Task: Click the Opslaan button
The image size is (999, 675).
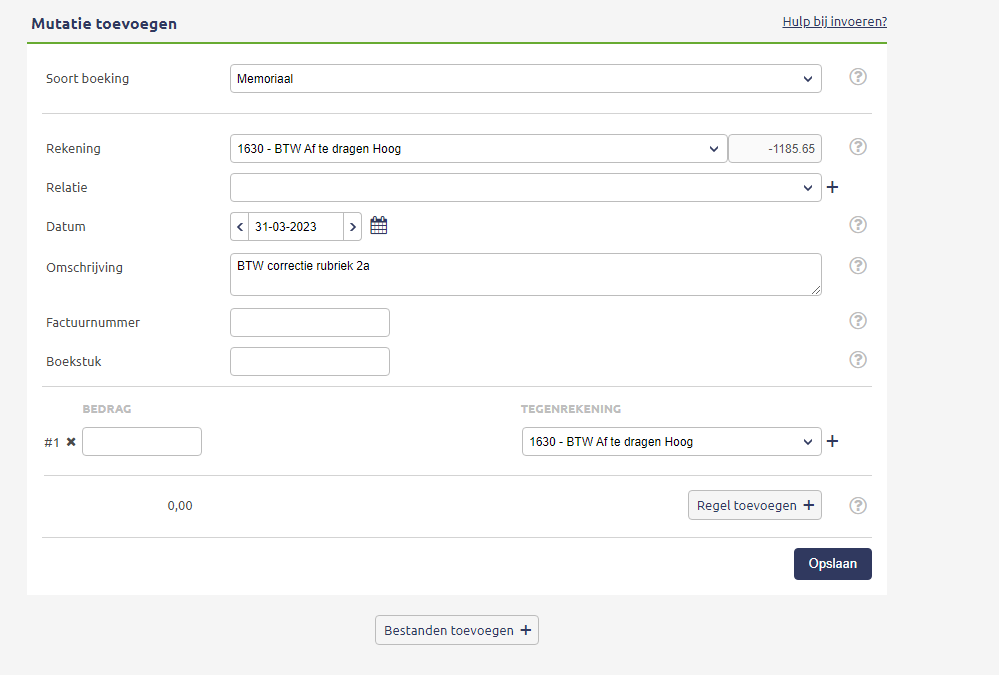Action: 833,564
